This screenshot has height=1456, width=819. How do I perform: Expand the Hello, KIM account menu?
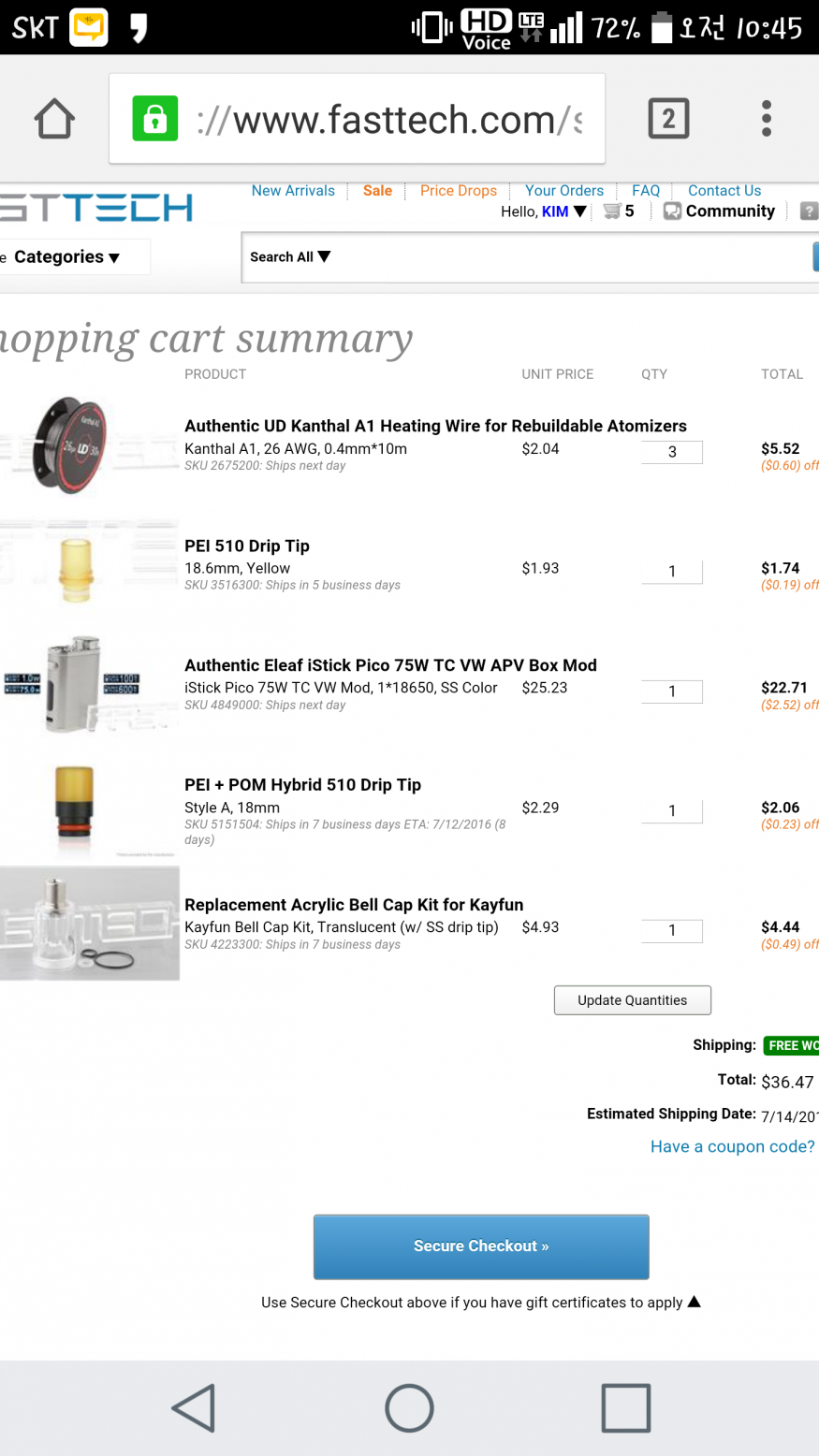(x=544, y=211)
